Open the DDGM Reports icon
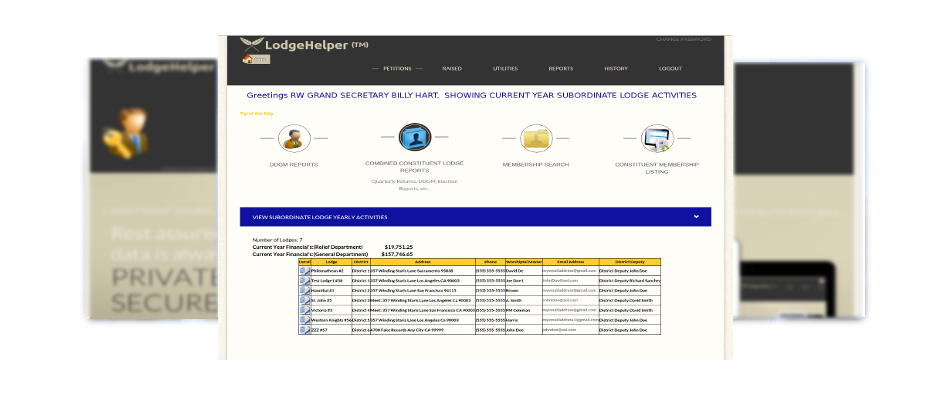 (x=293, y=138)
